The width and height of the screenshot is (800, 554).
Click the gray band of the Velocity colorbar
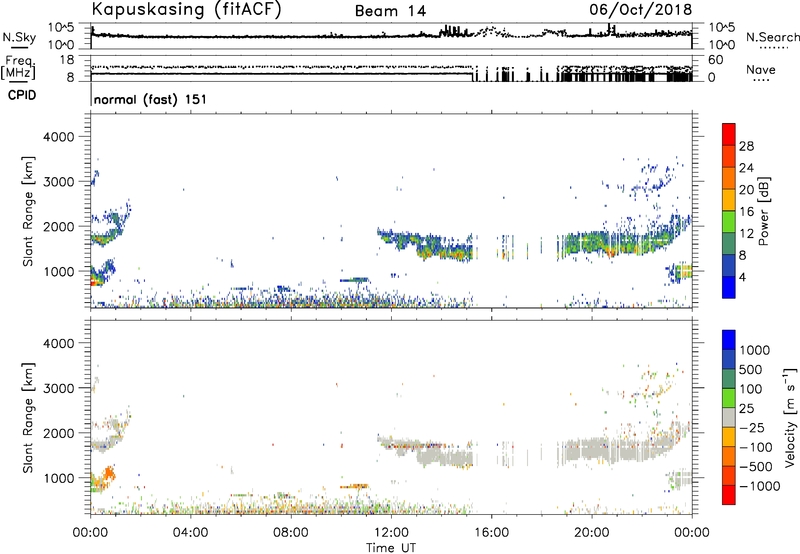click(x=729, y=417)
